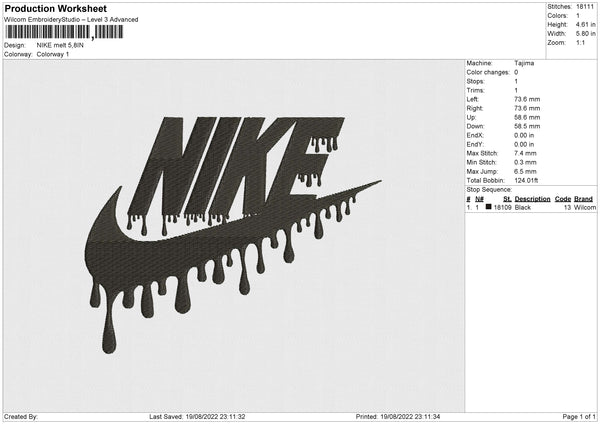Click the Up value 58.6 mm
The height and width of the screenshot is (424, 600).
coord(527,117)
